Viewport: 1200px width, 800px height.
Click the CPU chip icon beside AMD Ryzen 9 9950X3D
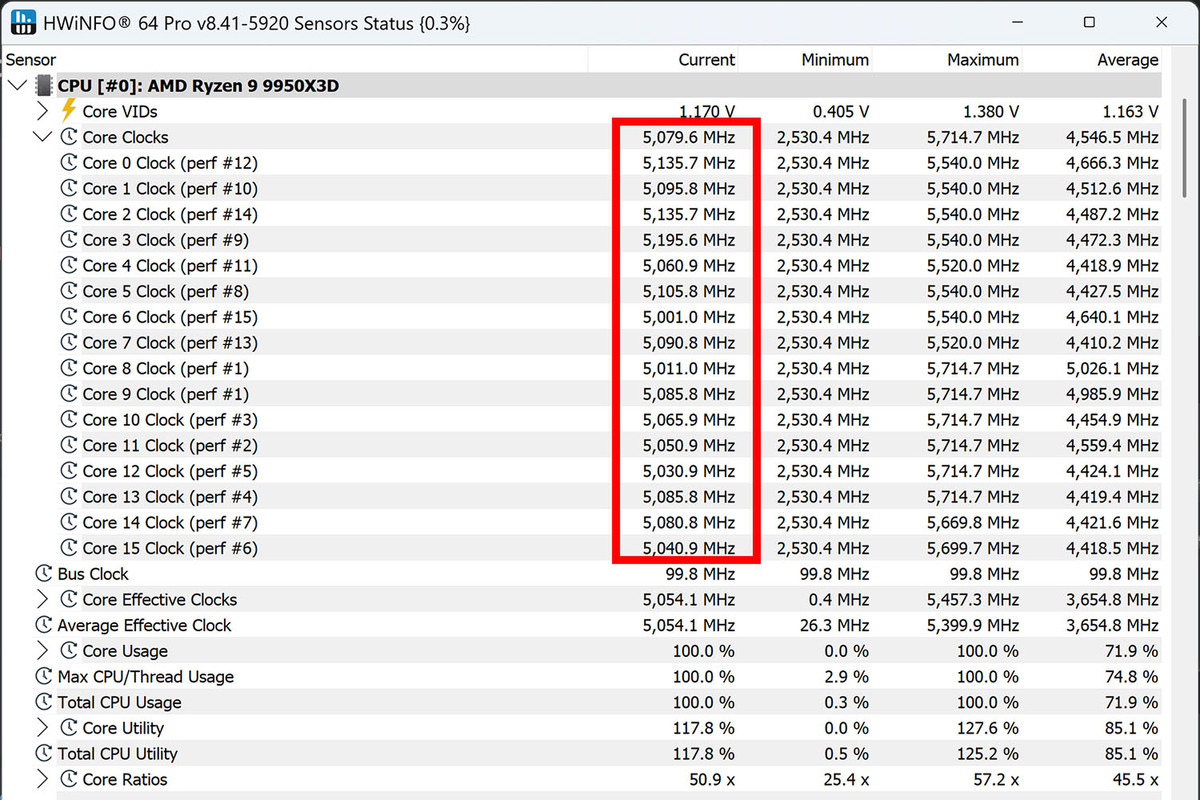click(x=44, y=86)
